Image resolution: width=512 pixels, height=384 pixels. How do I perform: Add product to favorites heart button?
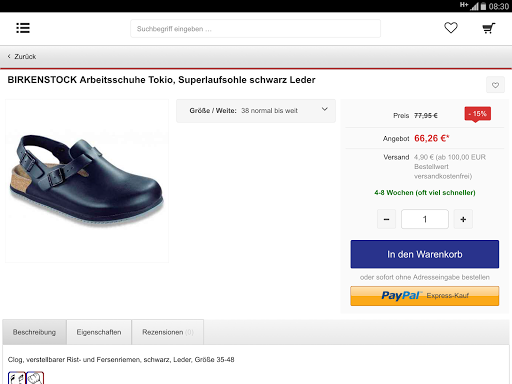(x=495, y=85)
